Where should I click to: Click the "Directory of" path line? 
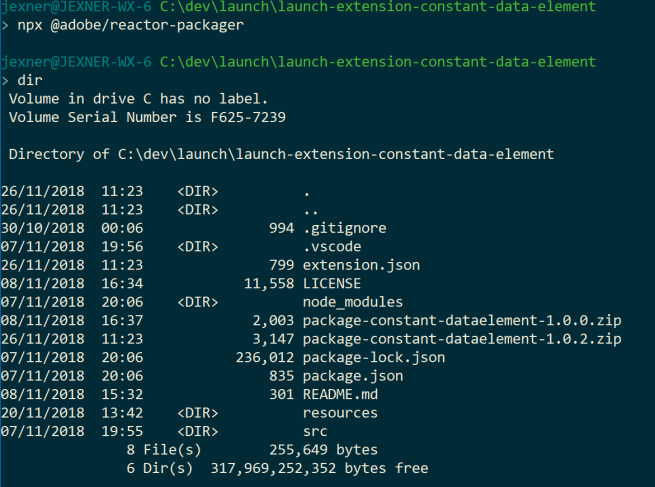[x=281, y=154]
